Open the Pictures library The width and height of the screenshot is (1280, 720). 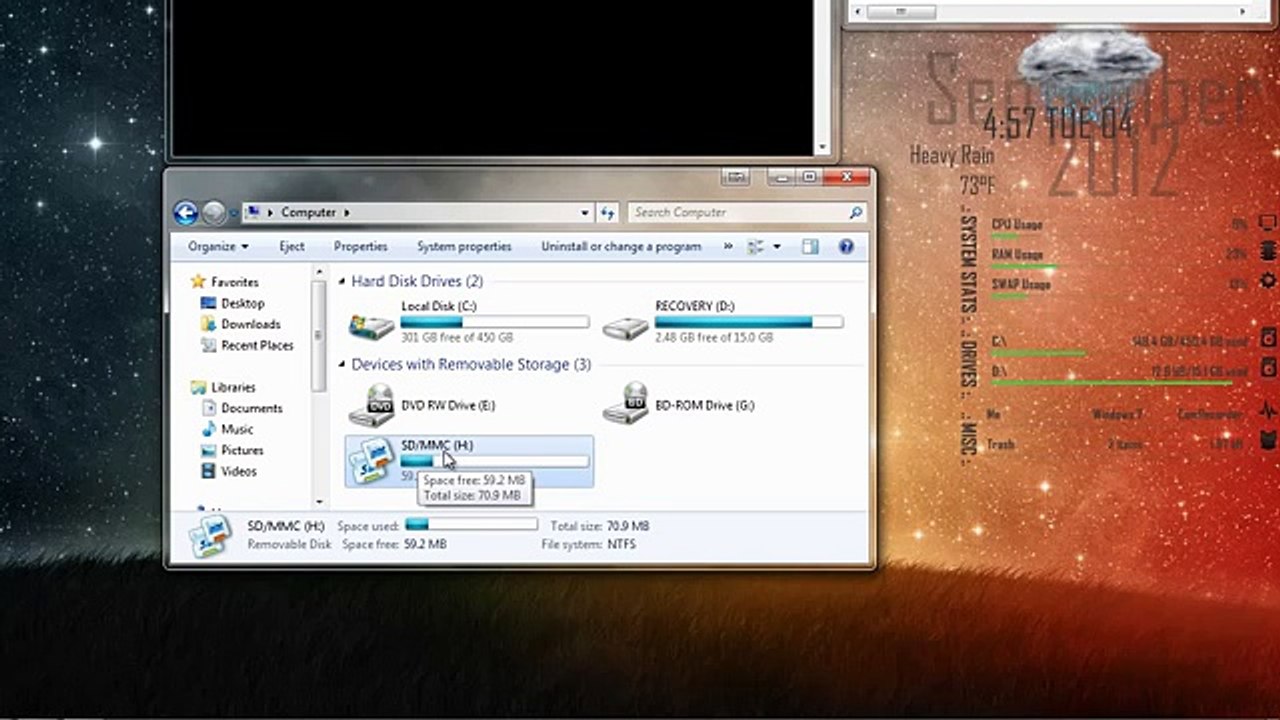[x=242, y=450]
